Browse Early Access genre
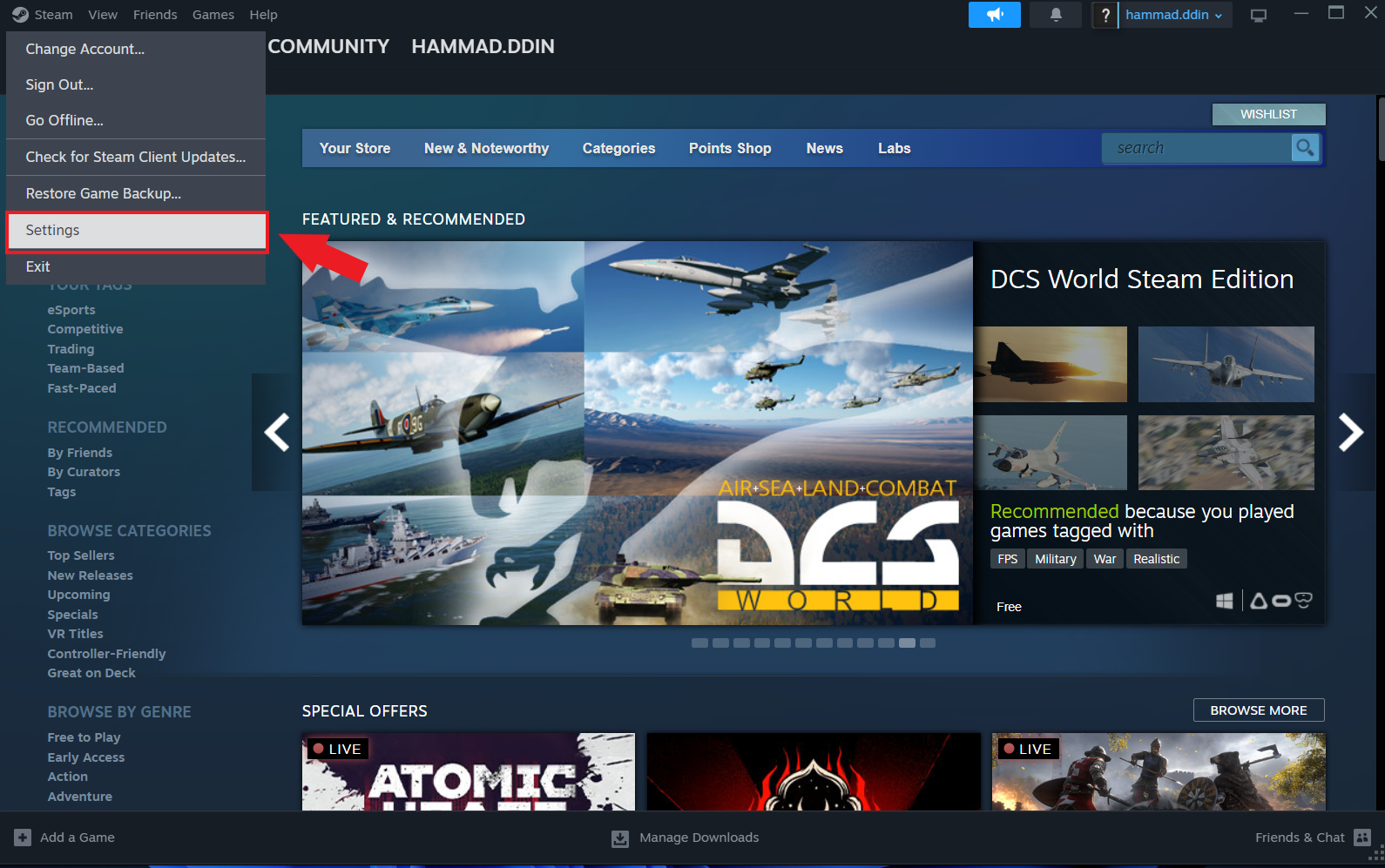Viewport: 1385px width, 868px height. click(86, 757)
